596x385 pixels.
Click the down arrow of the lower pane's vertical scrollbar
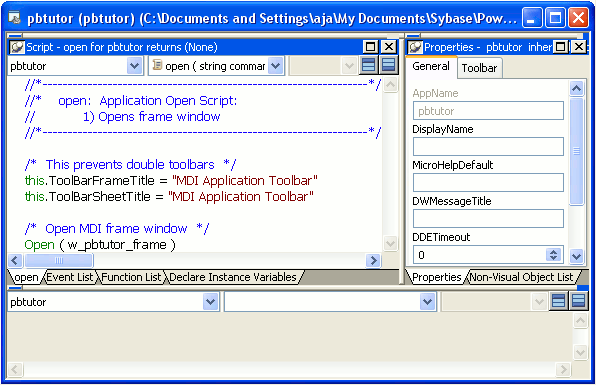580,352
